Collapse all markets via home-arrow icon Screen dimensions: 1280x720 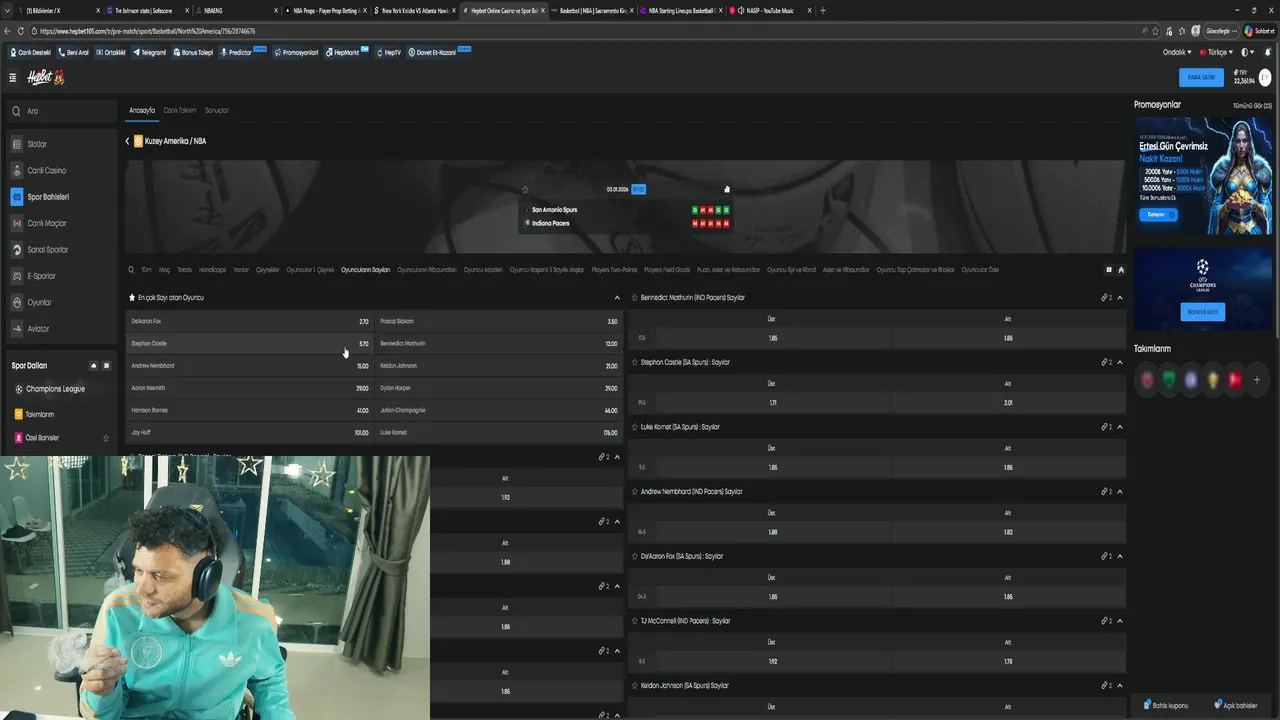(x=1121, y=269)
